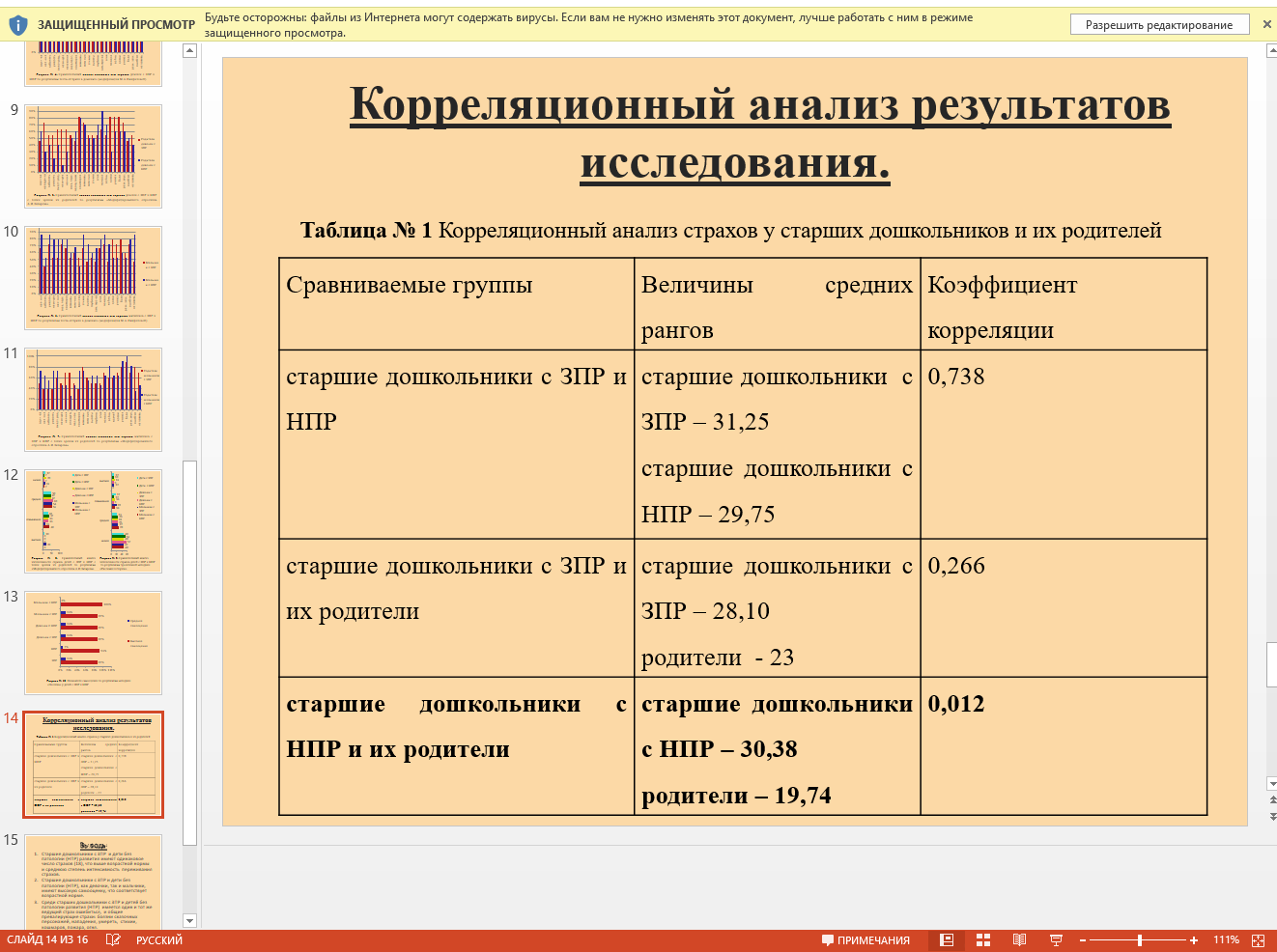This screenshot has width=1277, height=952.
Task: Click СЛАЙД 14 ИЗ 16 indicator
Action: 47,940
